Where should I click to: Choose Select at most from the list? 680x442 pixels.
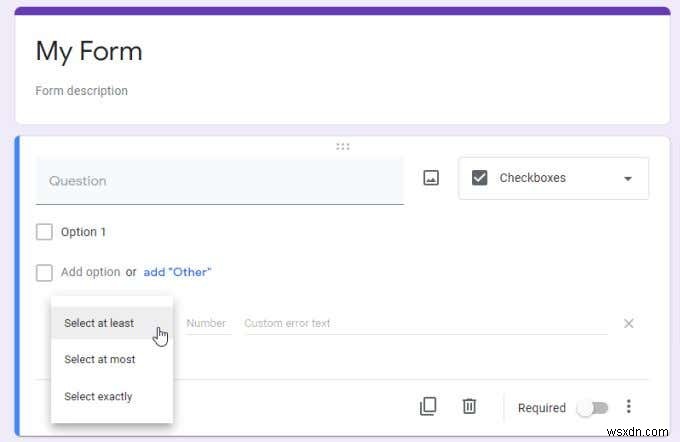coord(112,360)
